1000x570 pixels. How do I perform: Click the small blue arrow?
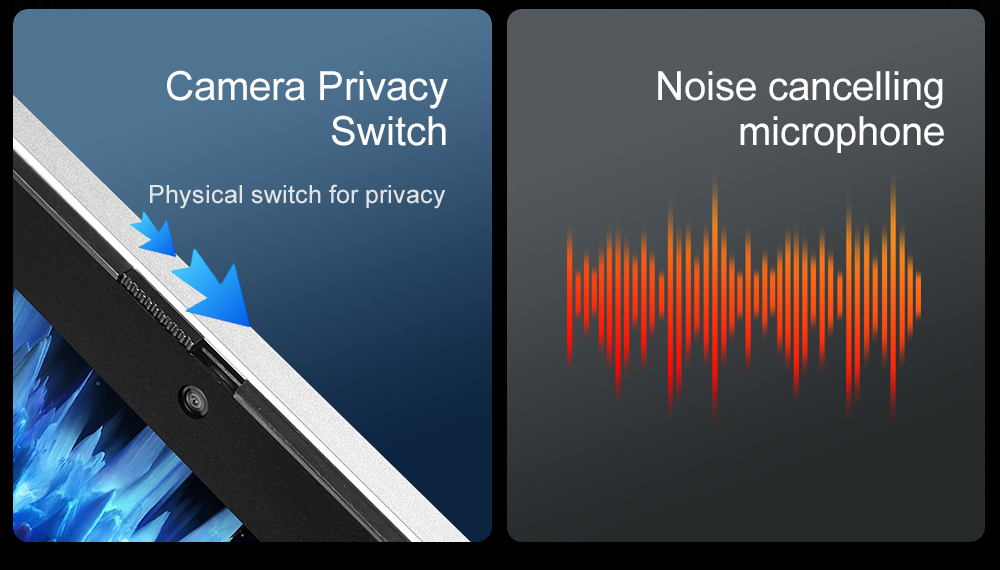(x=153, y=235)
